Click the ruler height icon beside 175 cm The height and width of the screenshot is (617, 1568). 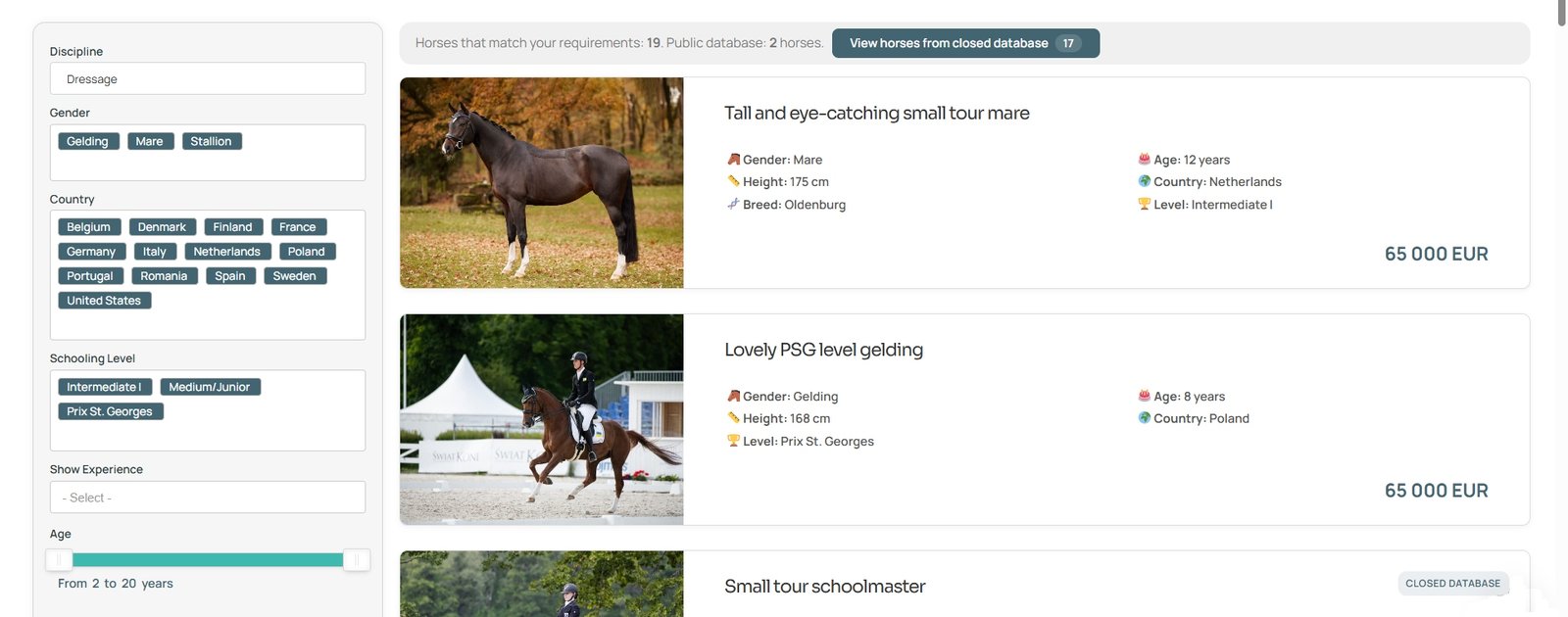[733, 181]
